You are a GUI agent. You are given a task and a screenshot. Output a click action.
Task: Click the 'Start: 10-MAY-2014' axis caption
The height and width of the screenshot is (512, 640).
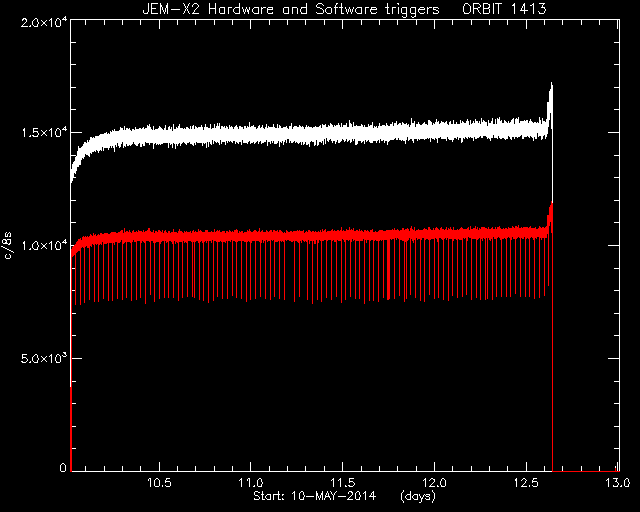point(314,496)
